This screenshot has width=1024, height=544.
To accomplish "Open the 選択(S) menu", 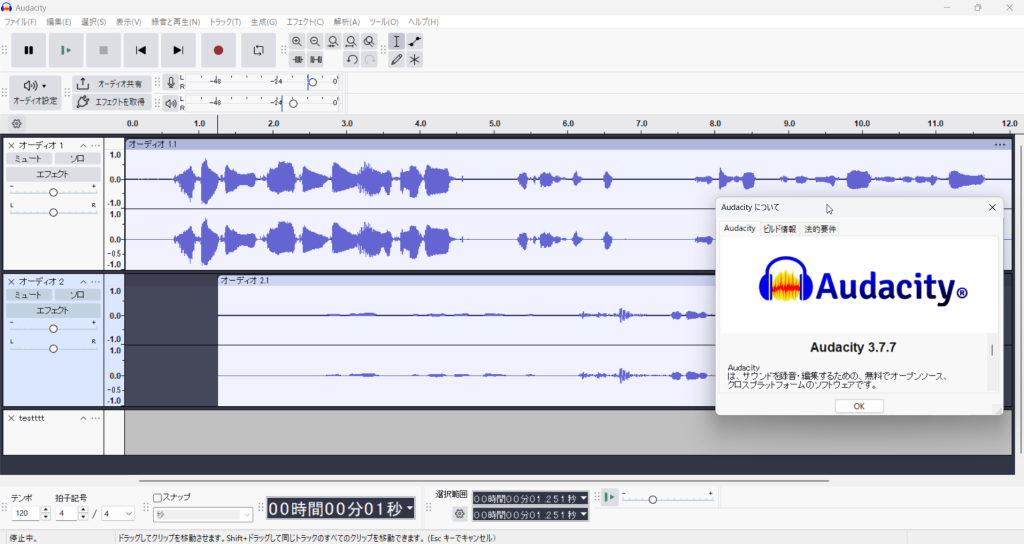I will coord(93,22).
